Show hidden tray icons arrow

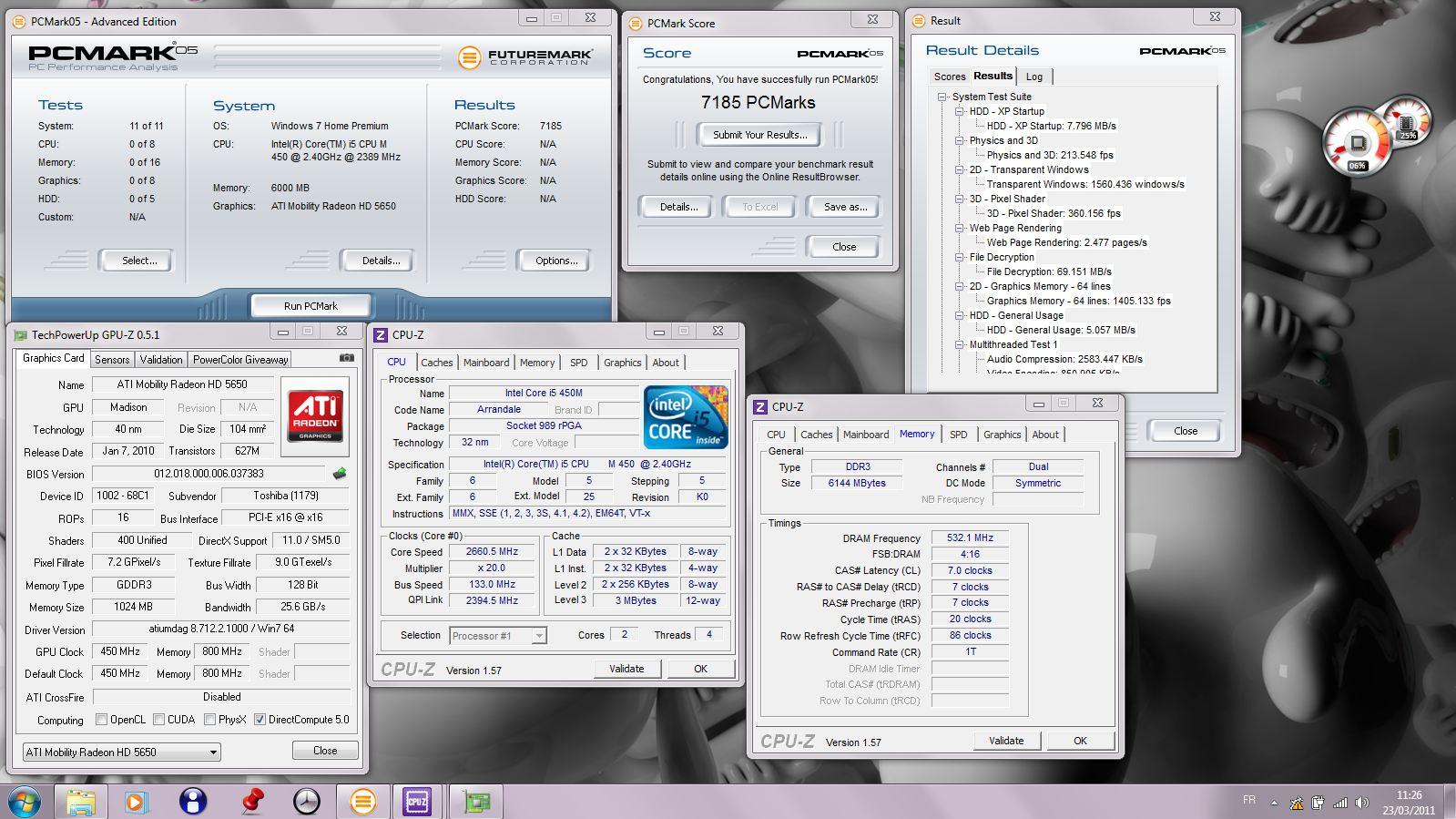[x=1274, y=804]
